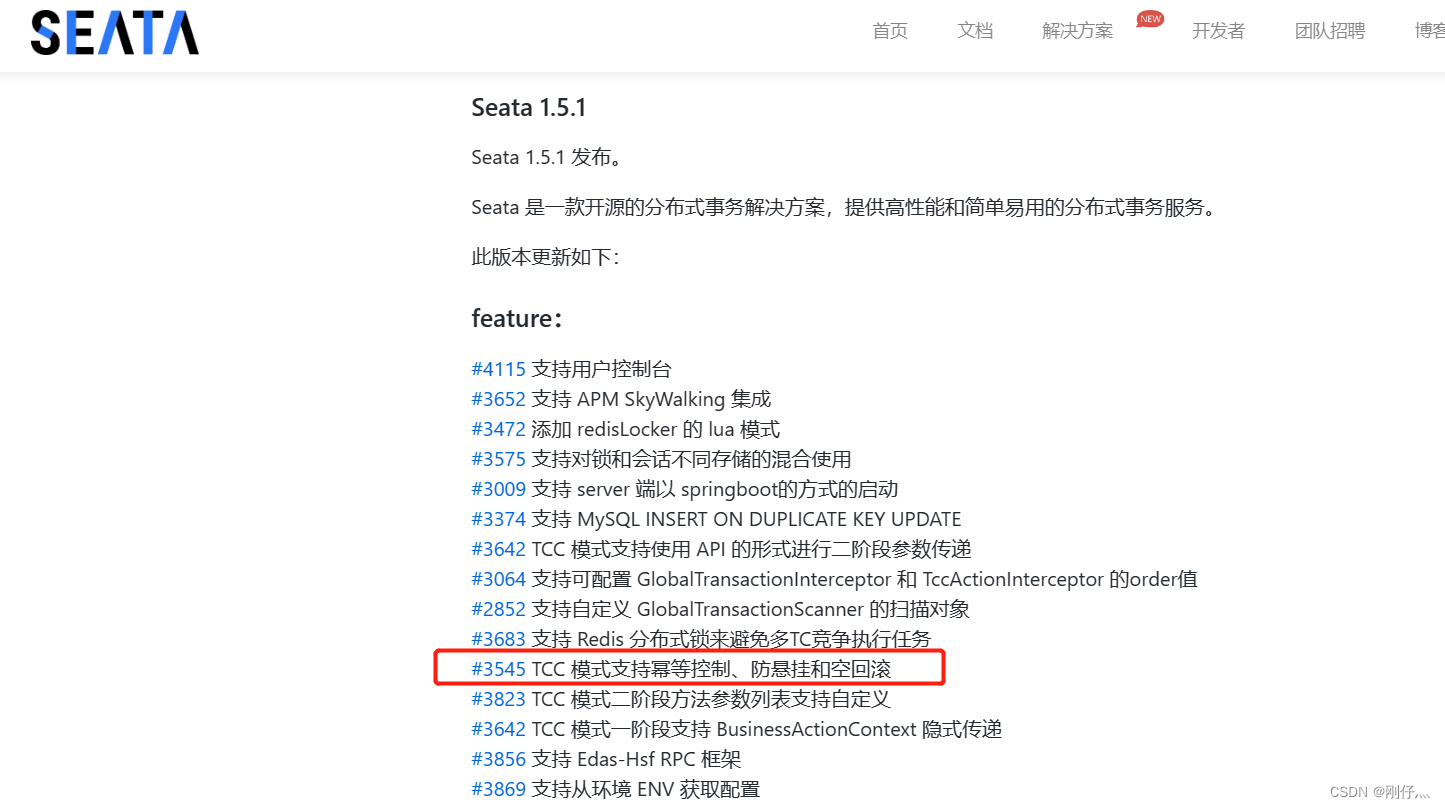The image size is (1445, 809).
Task: Click text 支持自定义 GlobalTransactionScanner 的扫描对象
Action: [750, 609]
